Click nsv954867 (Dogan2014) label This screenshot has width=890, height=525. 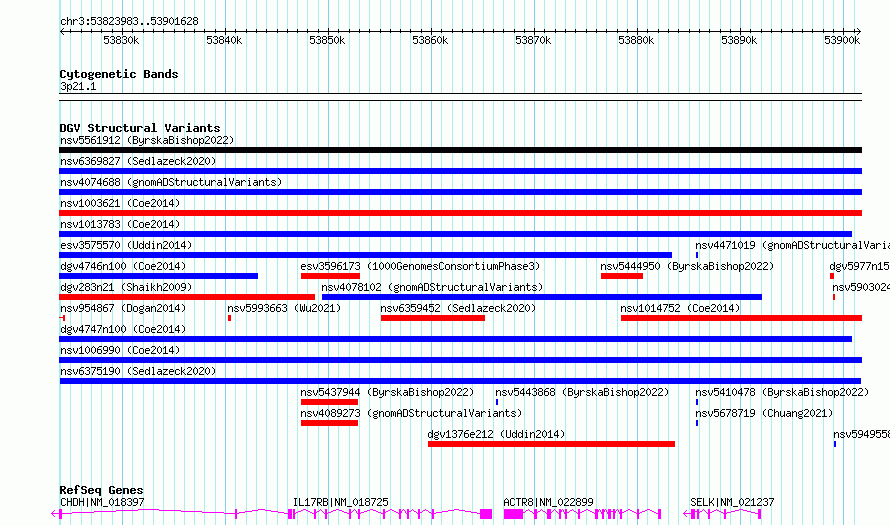pyautogui.click(x=123, y=308)
